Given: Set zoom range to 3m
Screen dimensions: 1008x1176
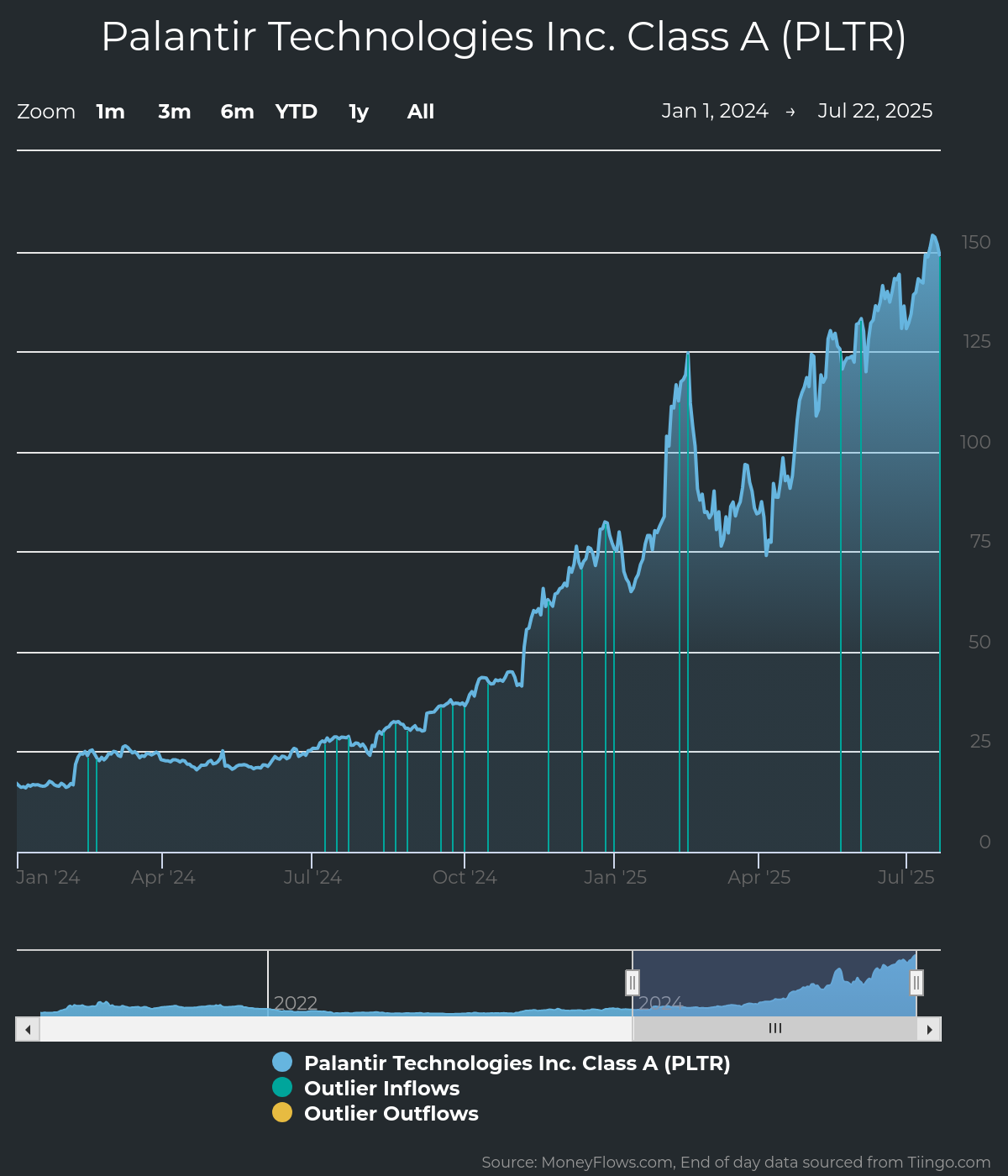Looking at the screenshot, I should (x=175, y=112).
